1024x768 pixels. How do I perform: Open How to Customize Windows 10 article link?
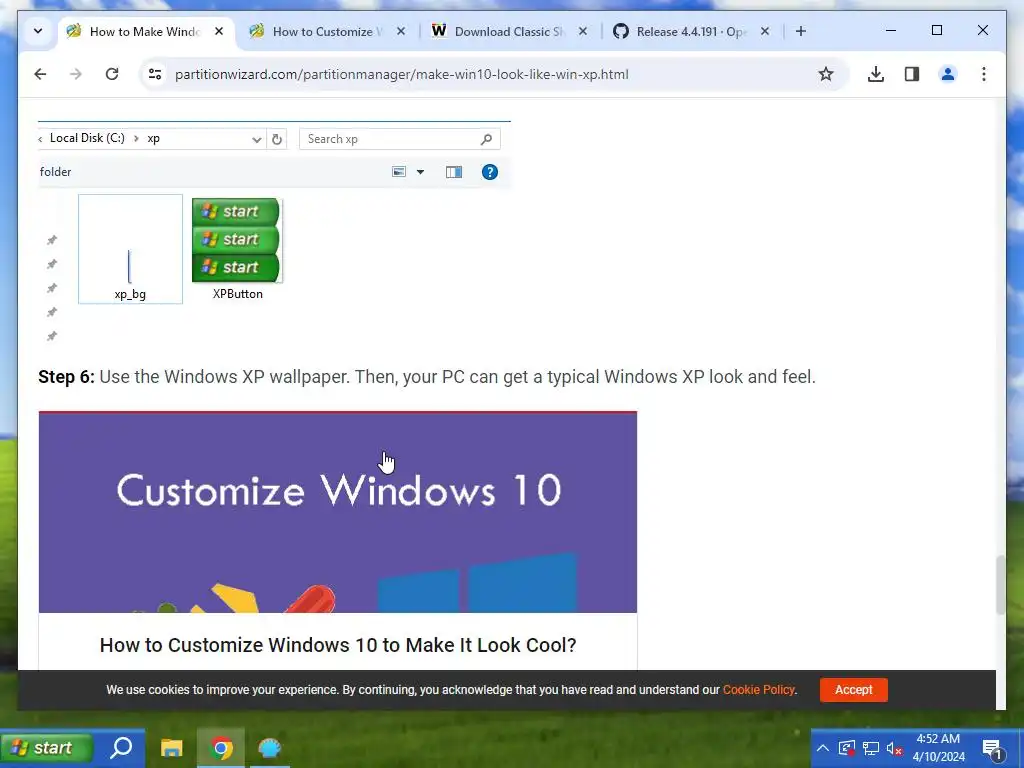pos(338,645)
